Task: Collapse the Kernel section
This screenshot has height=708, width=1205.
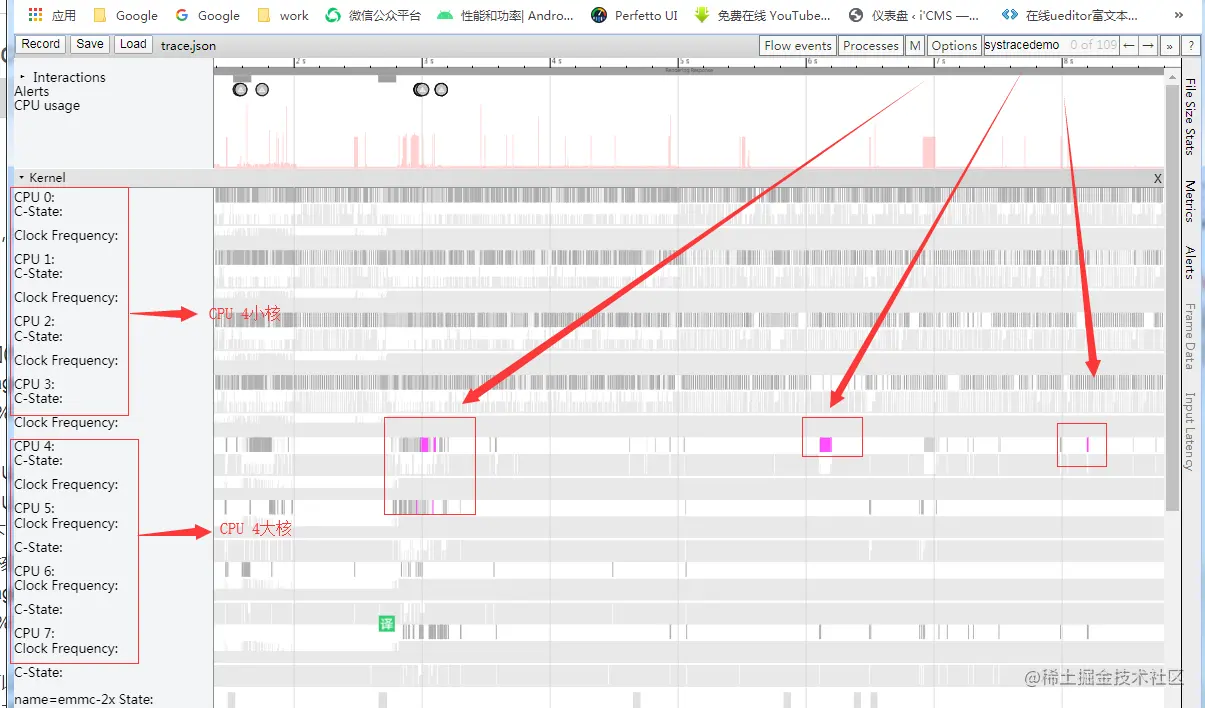Action: 22,177
